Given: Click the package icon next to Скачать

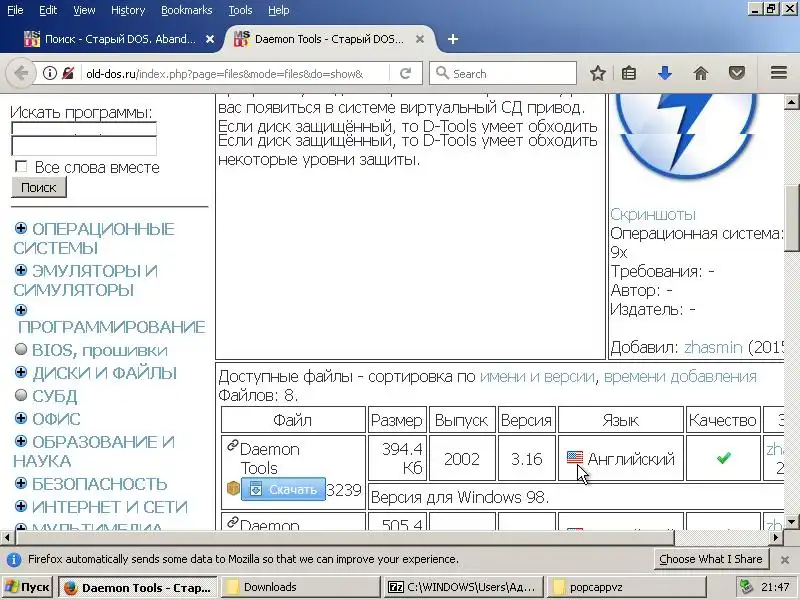Looking at the screenshot, I should (233, 489).
